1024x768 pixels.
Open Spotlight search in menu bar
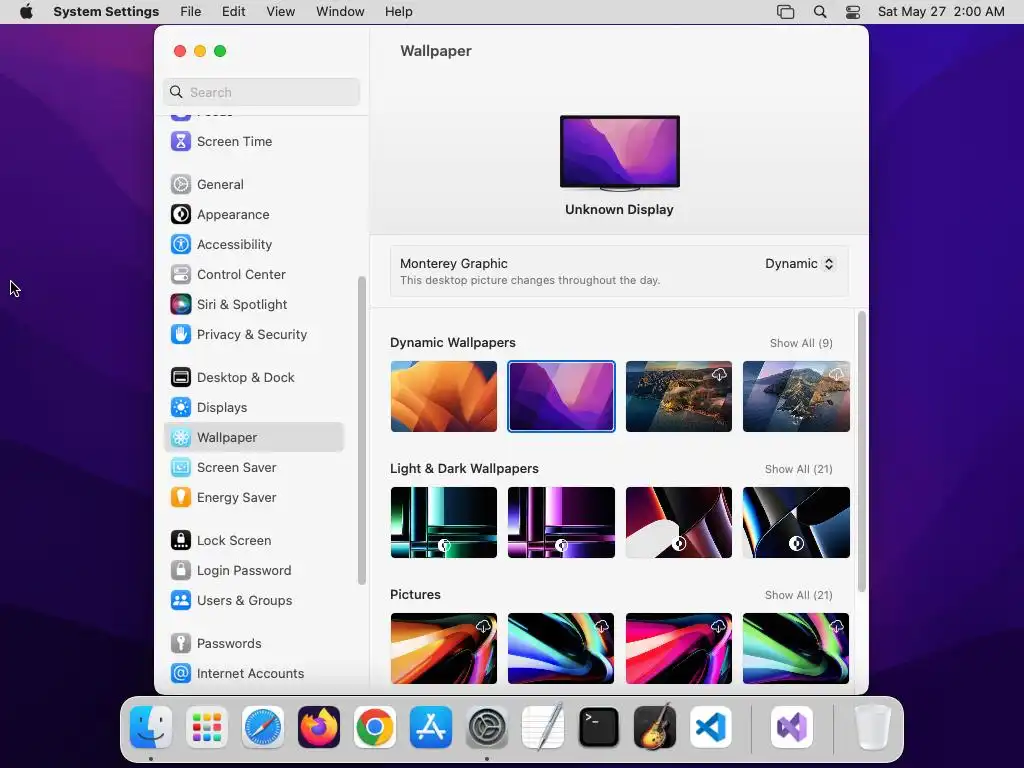[820, 12]
